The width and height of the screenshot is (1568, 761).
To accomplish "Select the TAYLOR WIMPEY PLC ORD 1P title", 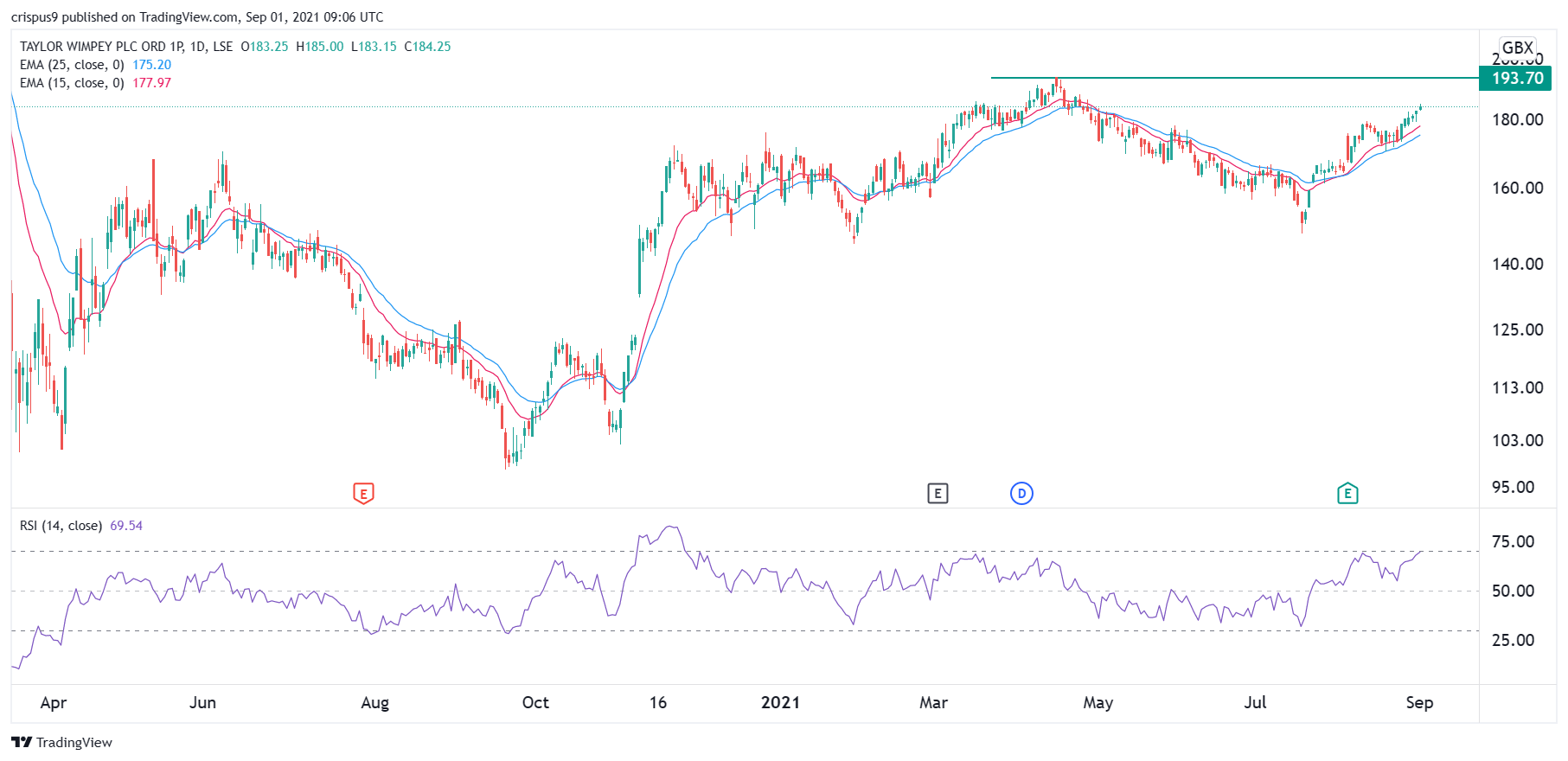I will pyautogui.click(x=102, y=47).
